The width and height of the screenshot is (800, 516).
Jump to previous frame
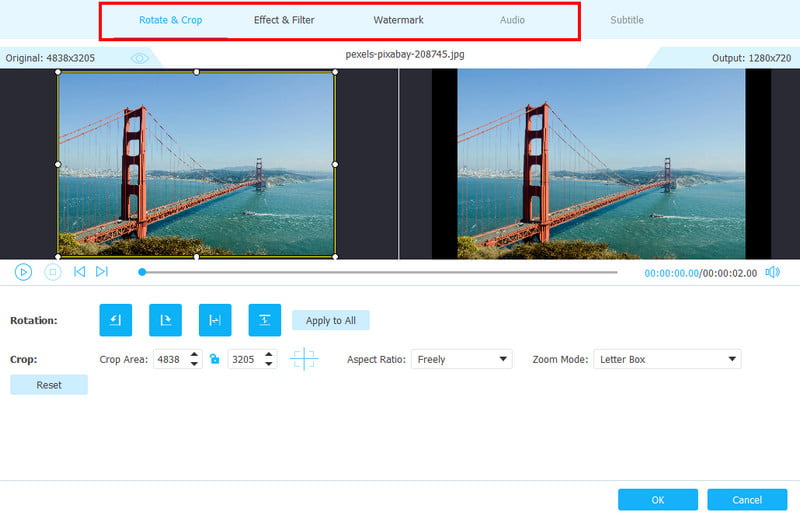79,271
